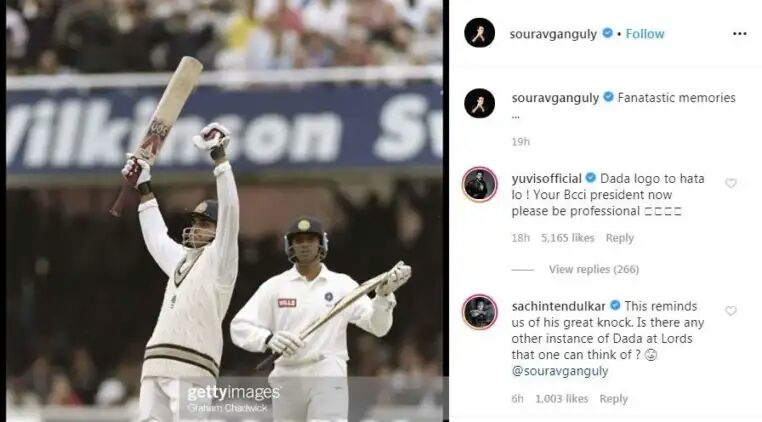
Task: Click the cricket post photo
Action: click(224, 211)
